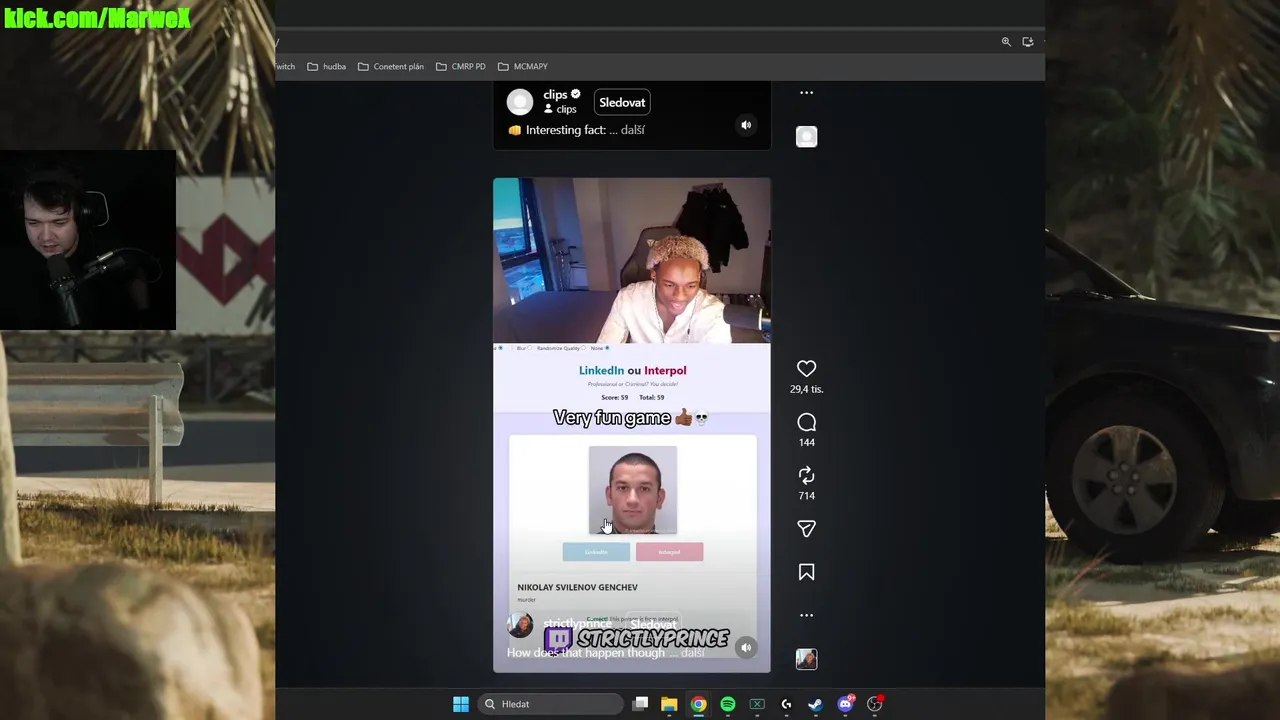The height and width of the screenshot is (720, 1280).
Task: Open the clips profile avatar
Action: click(520, 102)
